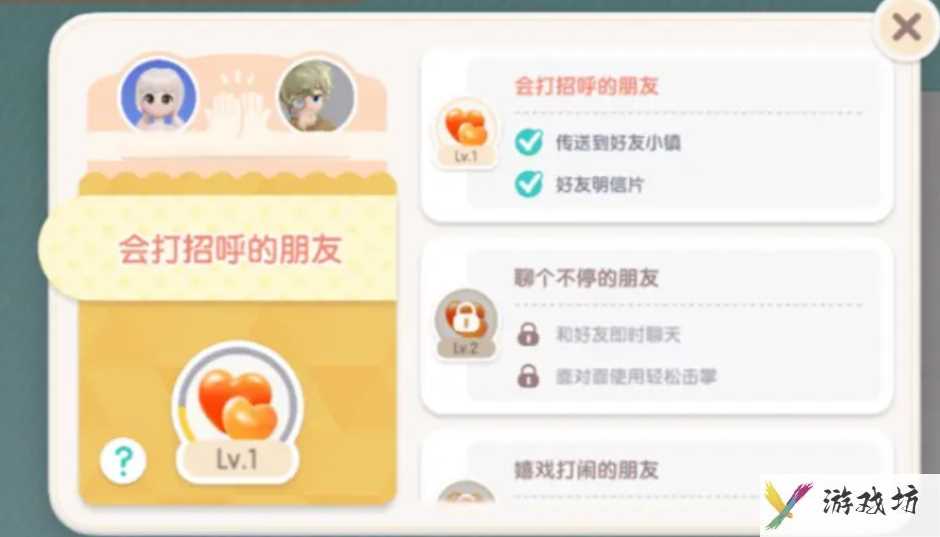
Task: Select the blond boy with monocle avatar
Action: (x=317, y=95)
